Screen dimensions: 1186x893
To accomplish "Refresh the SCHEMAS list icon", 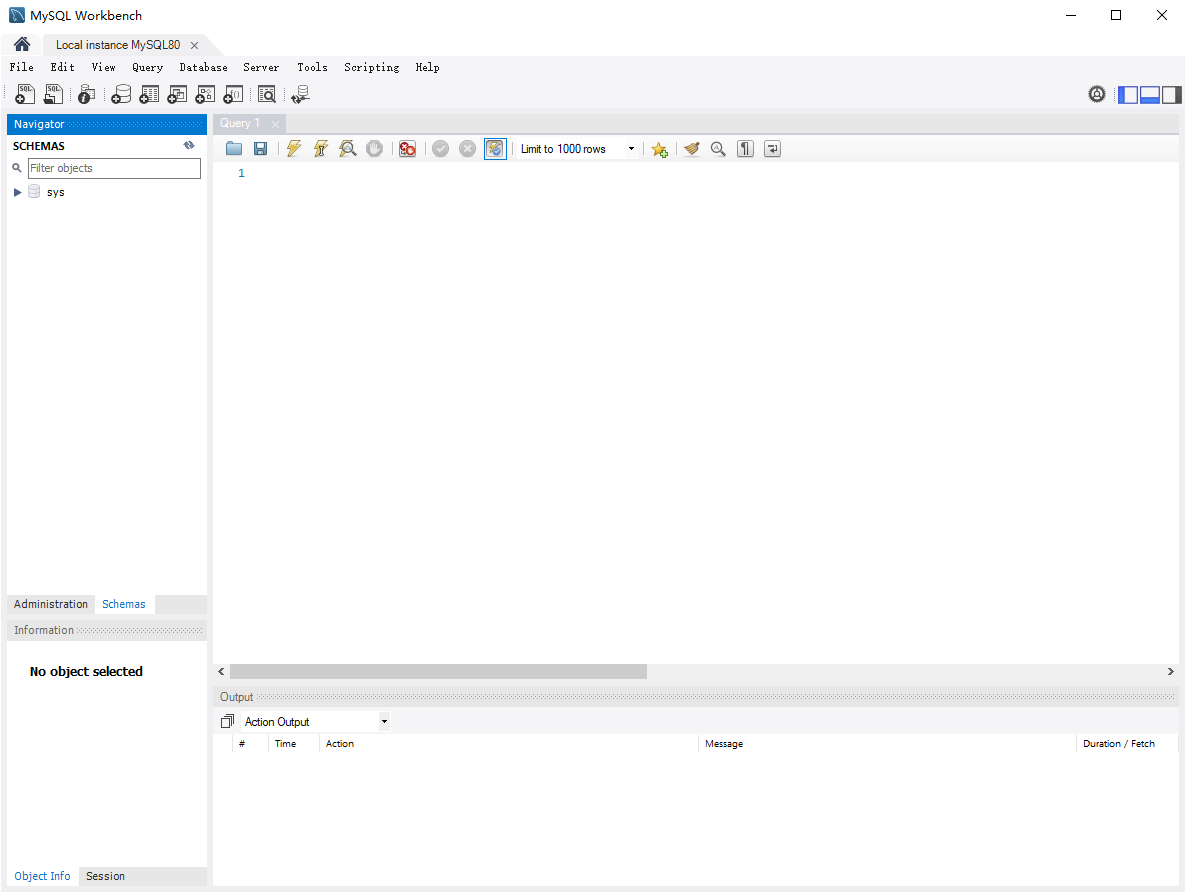I will pyautogui.click(x=189, y=145).
